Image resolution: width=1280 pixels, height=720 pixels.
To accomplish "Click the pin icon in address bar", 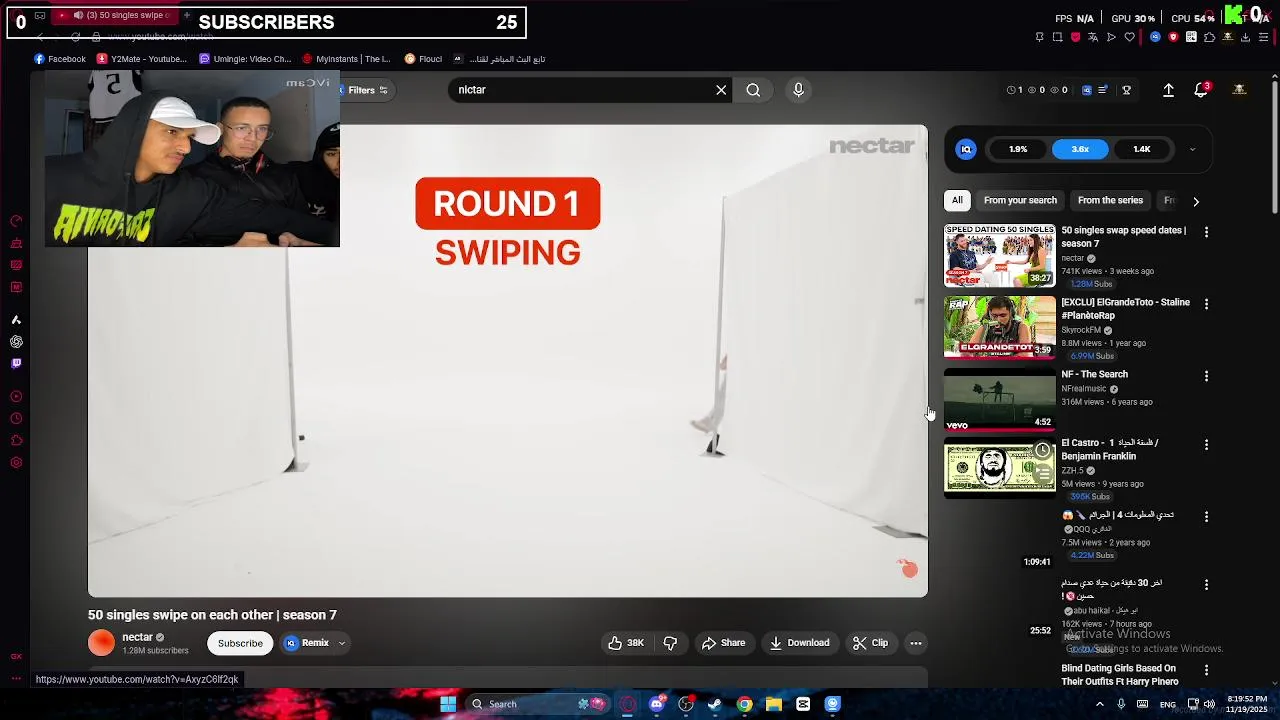I will (x=1039, y=37).
